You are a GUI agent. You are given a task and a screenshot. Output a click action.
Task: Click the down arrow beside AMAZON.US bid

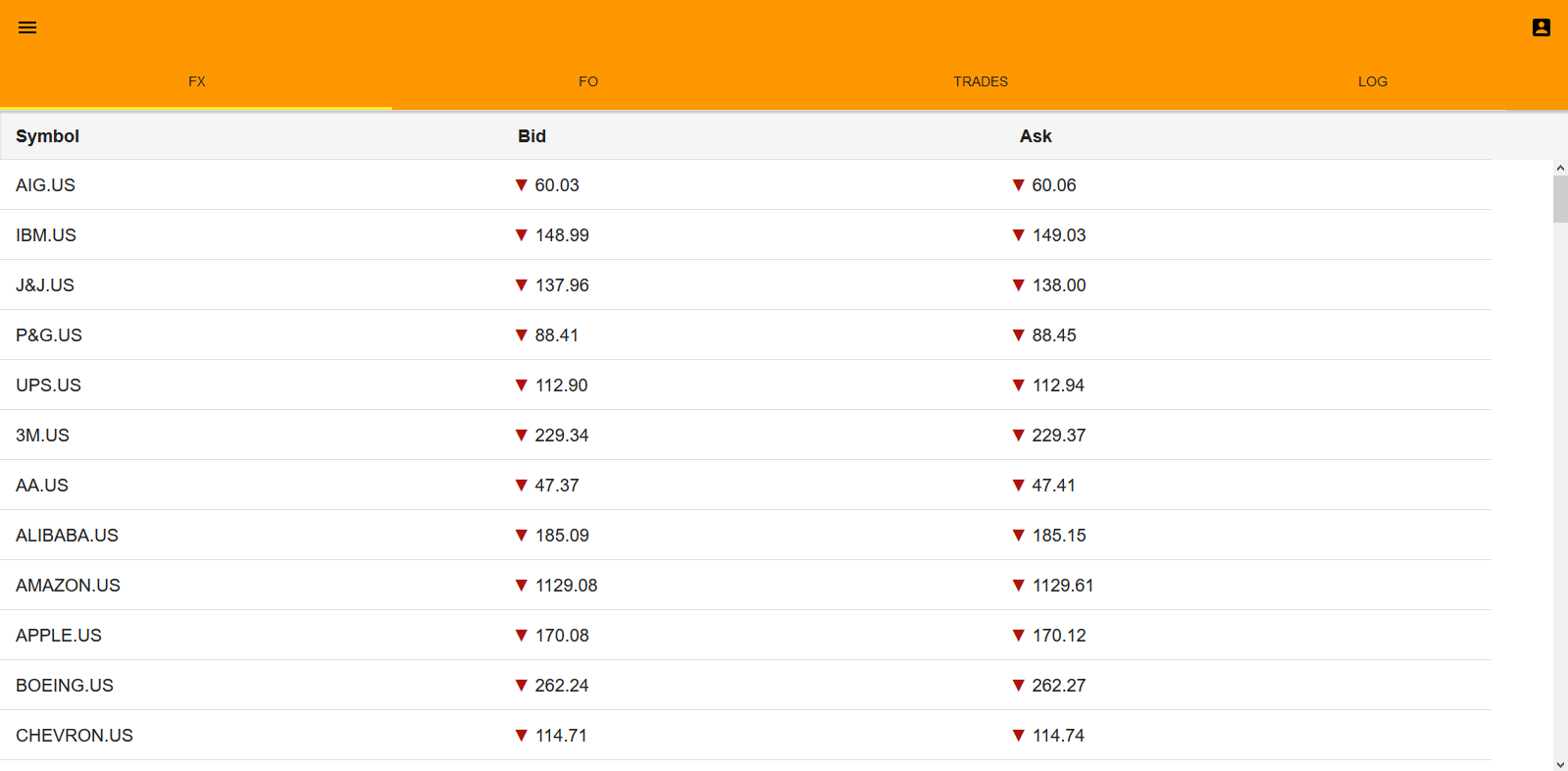pos(522,586)
